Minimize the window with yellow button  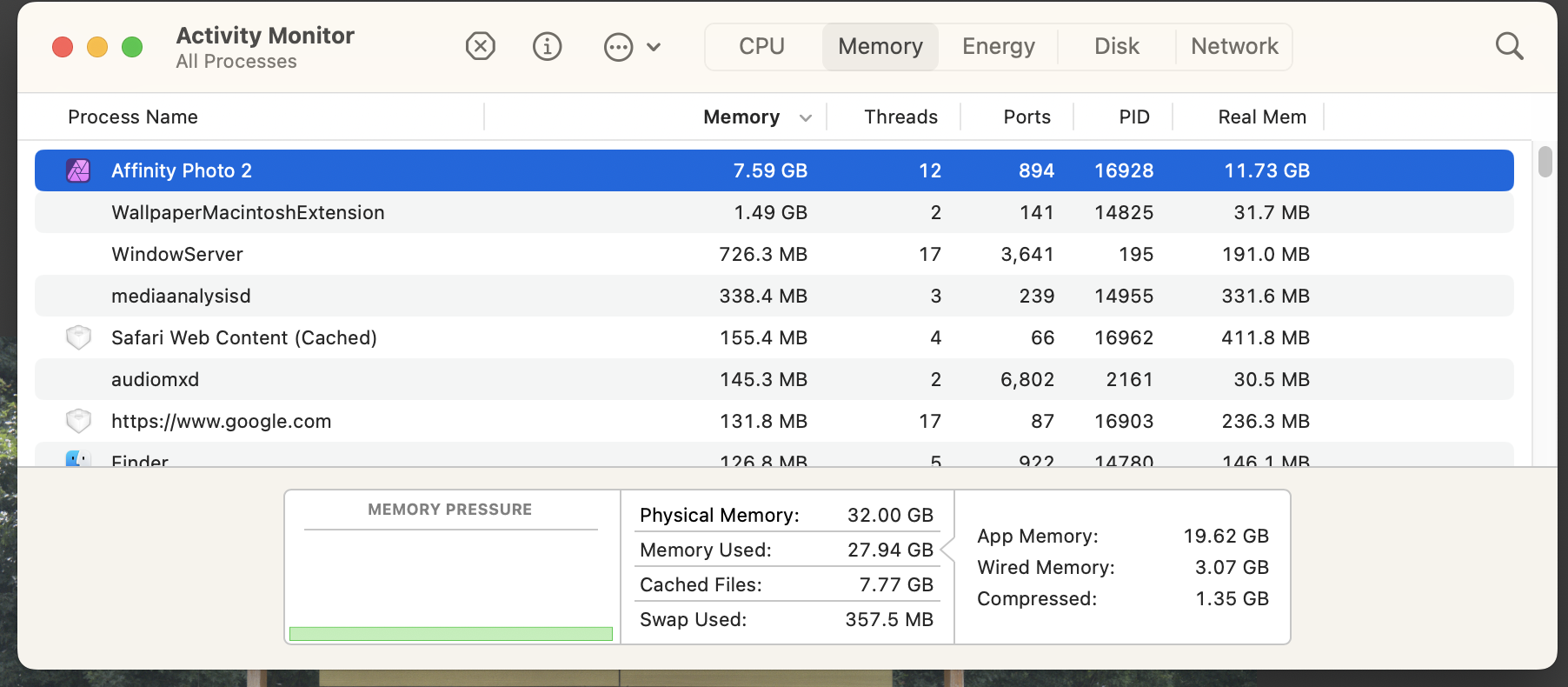(x=97, y=47)
